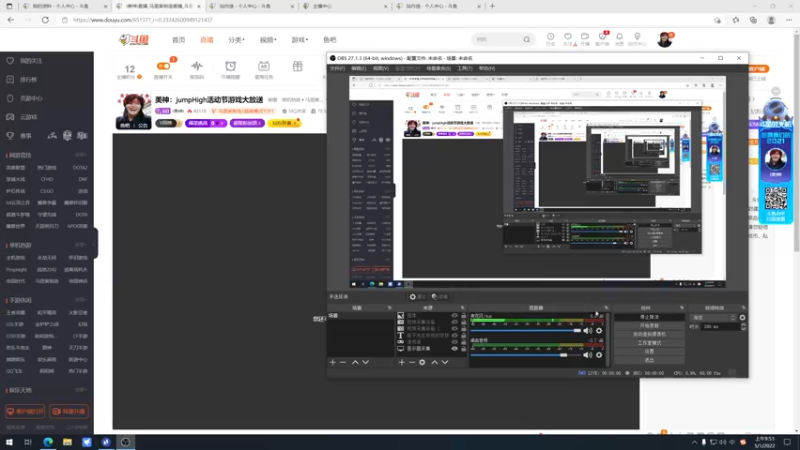The height and width of the screenshot is (450, 800).
Task: Open 麦克风/Aux audio settings gear
Action: click(599, 331)
